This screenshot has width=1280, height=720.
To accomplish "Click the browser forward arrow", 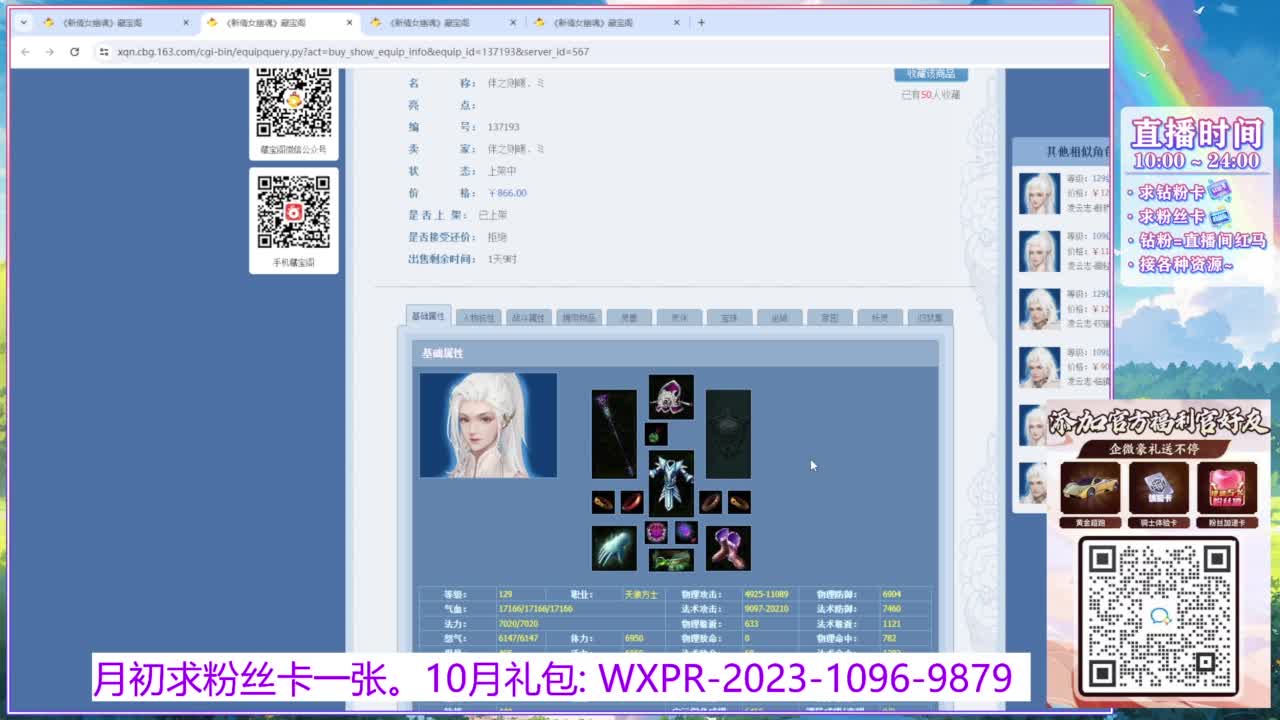I will [49, 51].
